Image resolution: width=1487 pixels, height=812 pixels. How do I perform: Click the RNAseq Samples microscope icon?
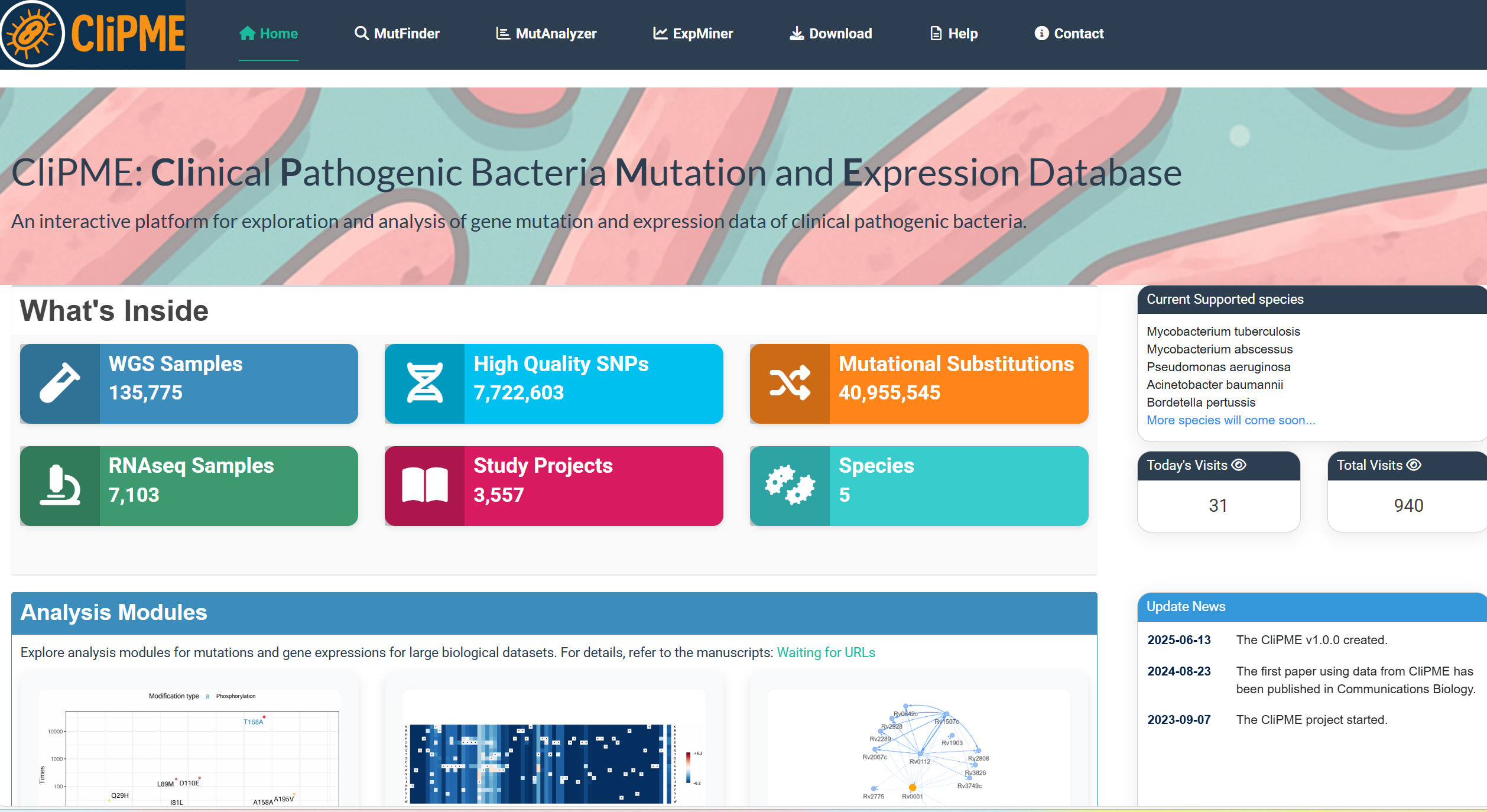60,486
